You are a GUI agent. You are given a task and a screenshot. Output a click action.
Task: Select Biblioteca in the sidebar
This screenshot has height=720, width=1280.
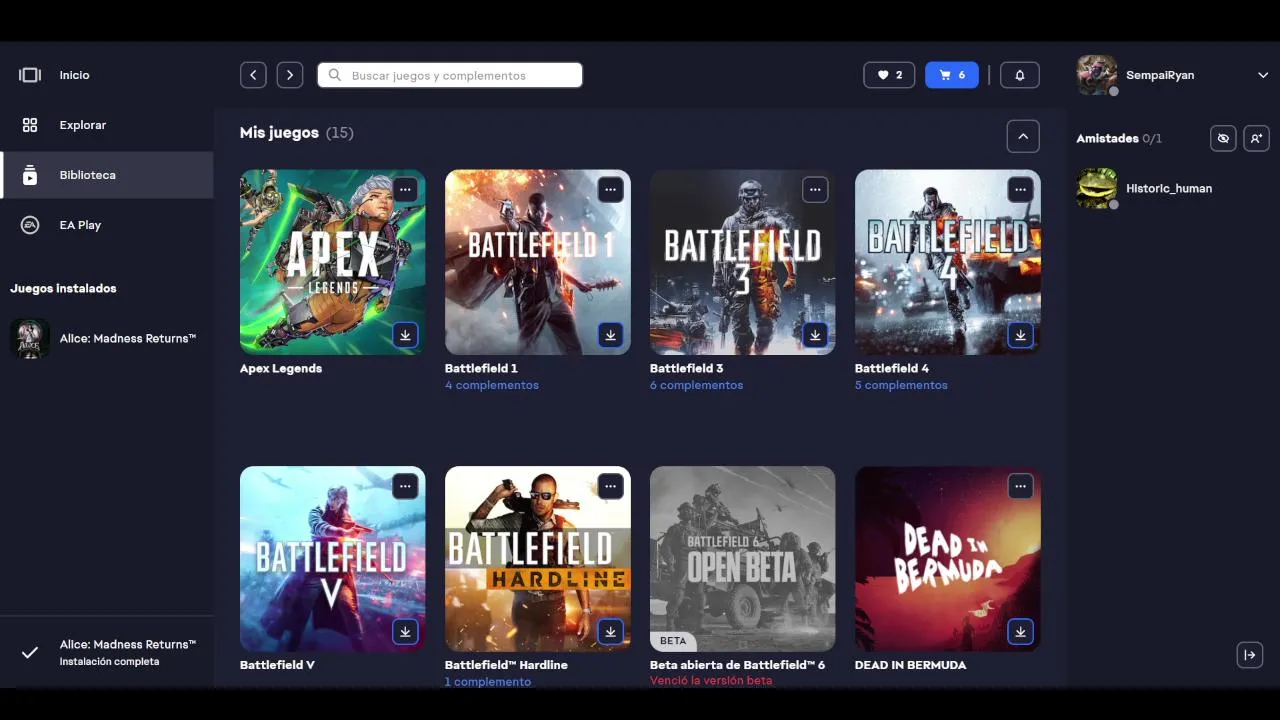[x=106, y=175]
